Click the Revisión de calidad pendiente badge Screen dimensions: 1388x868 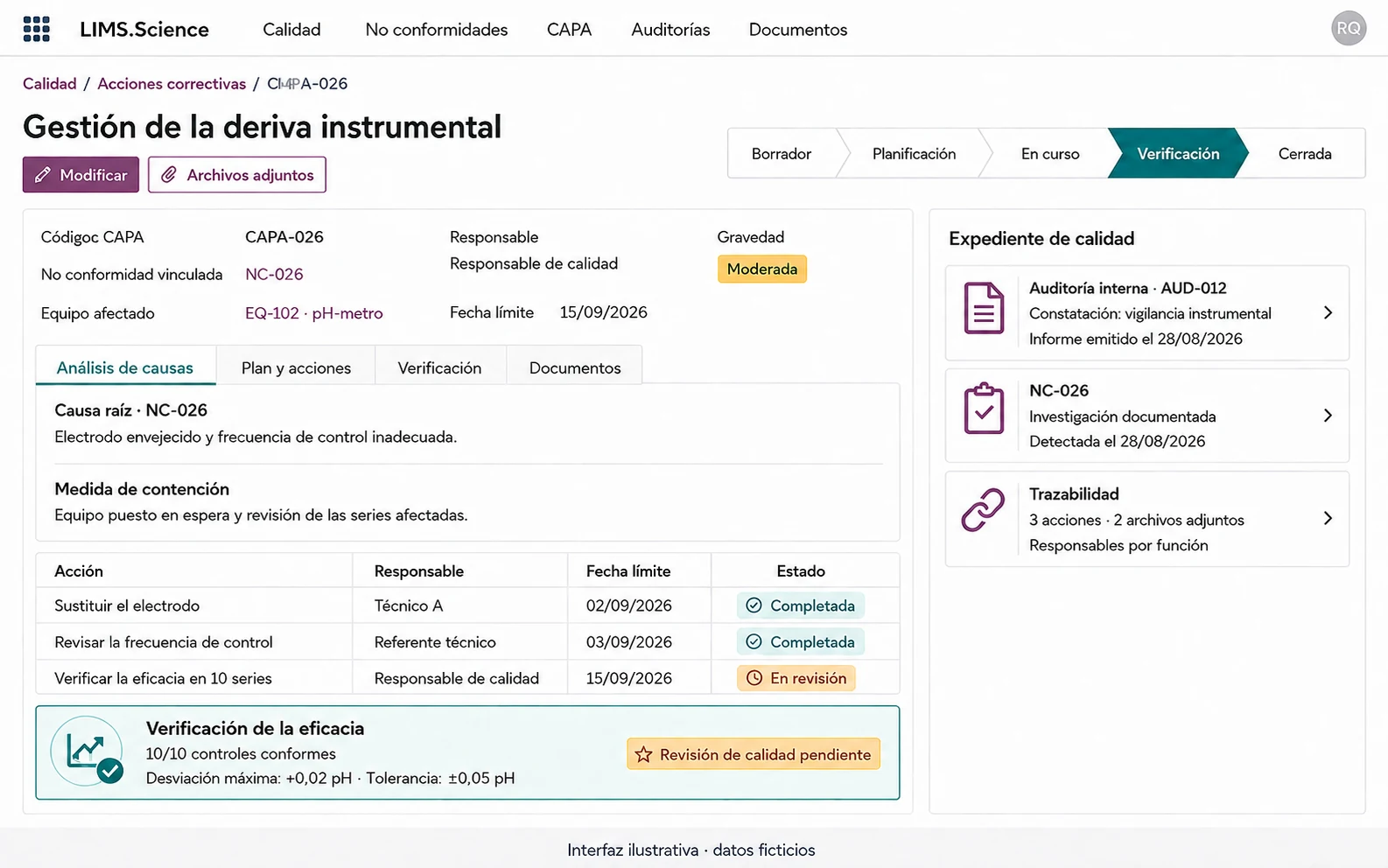pos(754,754)
